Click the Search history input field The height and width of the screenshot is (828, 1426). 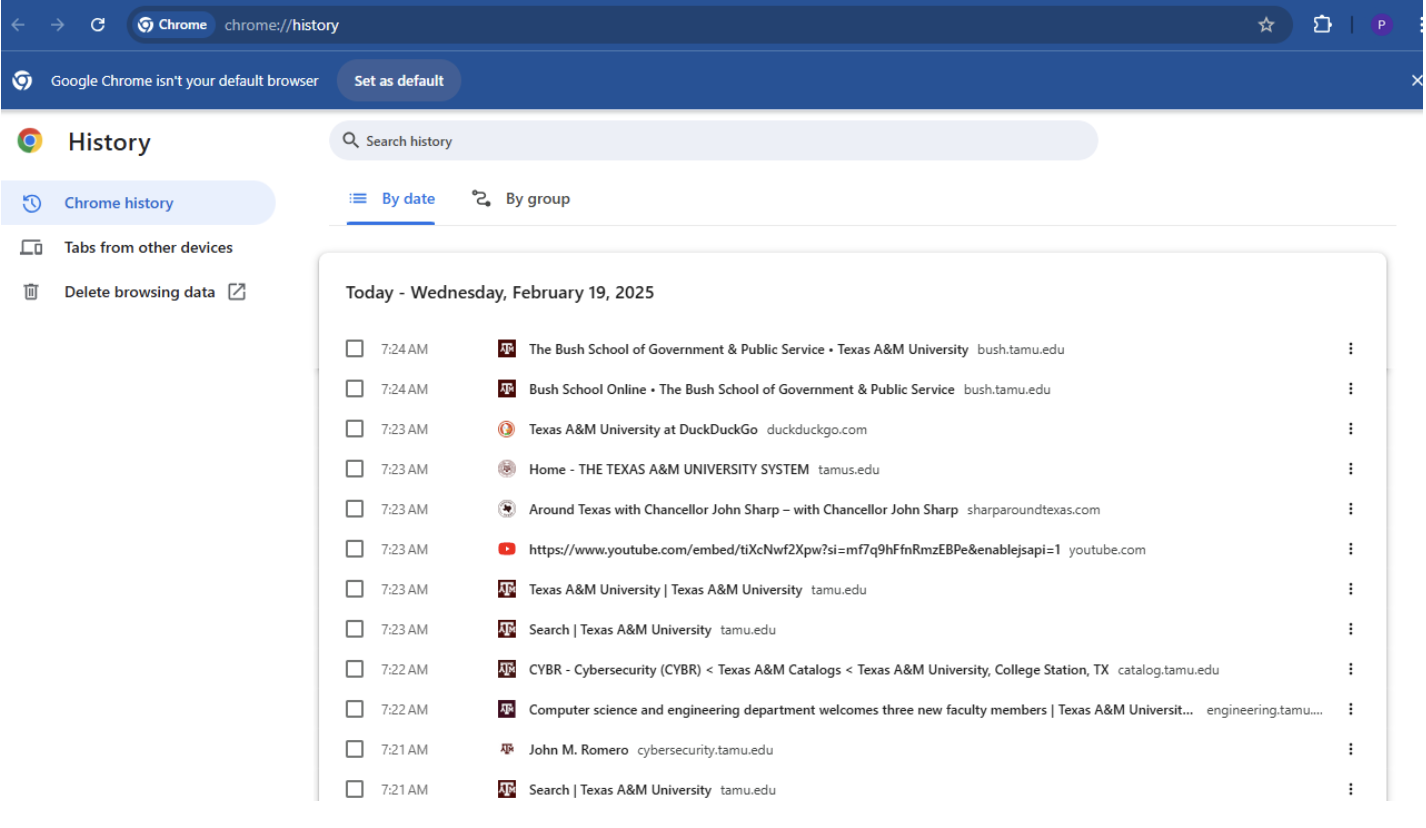pyautogui.click(x=713, y=141)
